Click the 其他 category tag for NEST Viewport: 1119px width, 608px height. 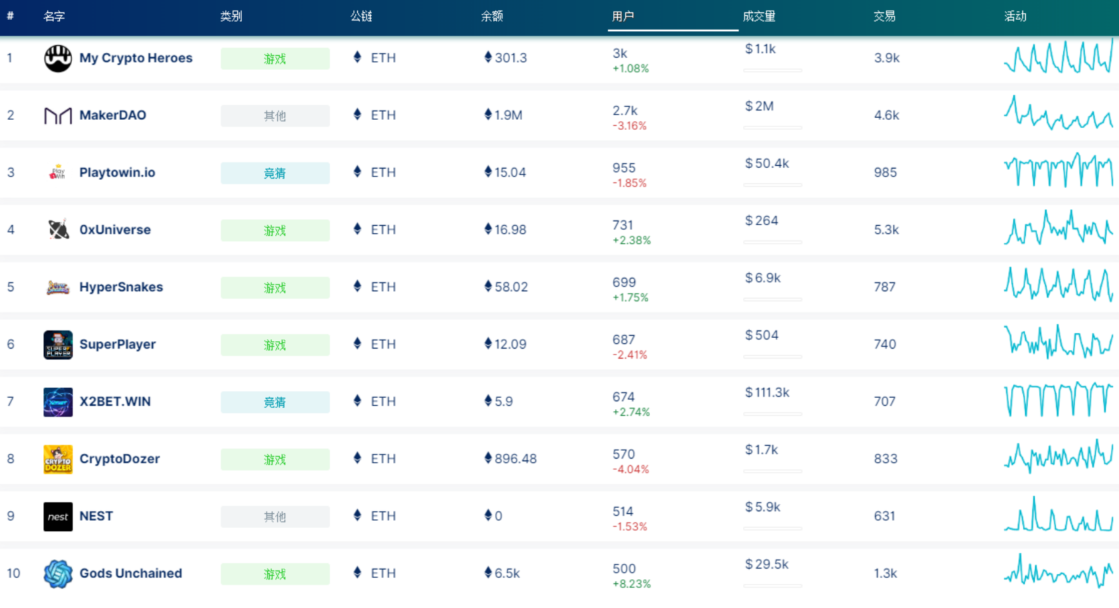(275, 517)
